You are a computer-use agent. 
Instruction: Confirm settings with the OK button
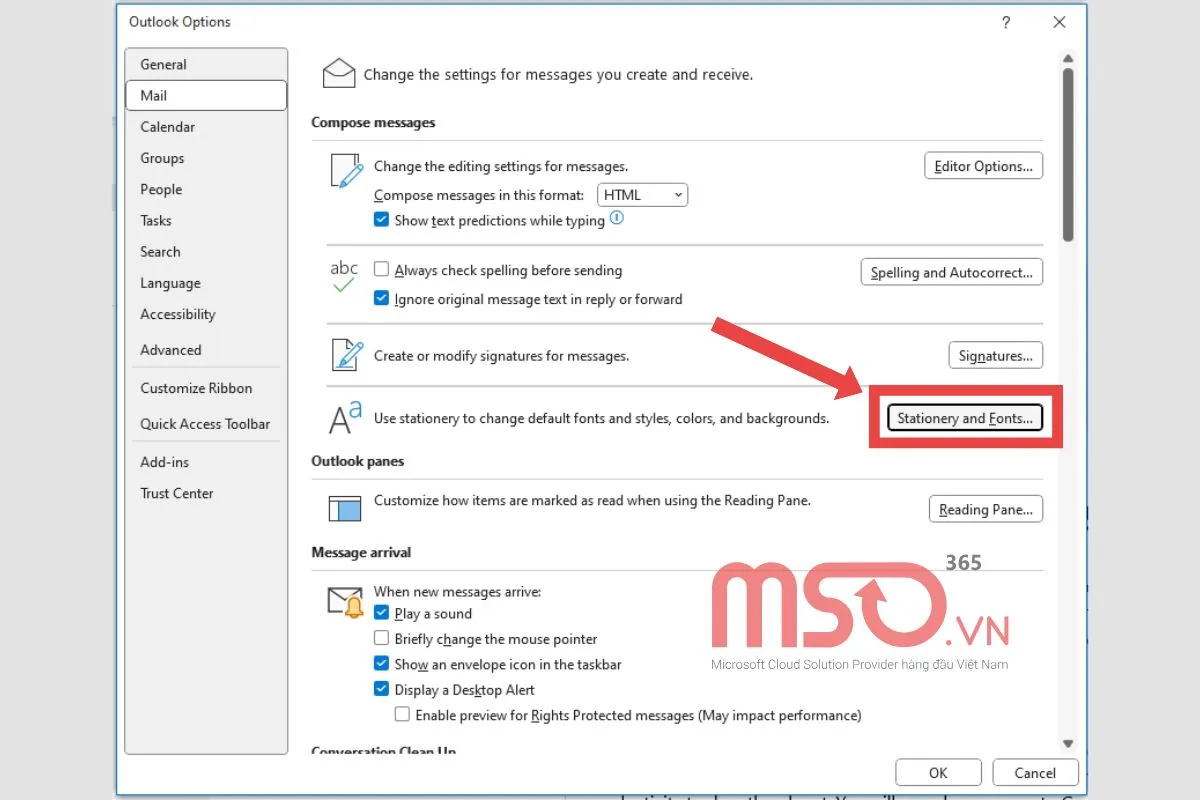[x=937, y=772]
